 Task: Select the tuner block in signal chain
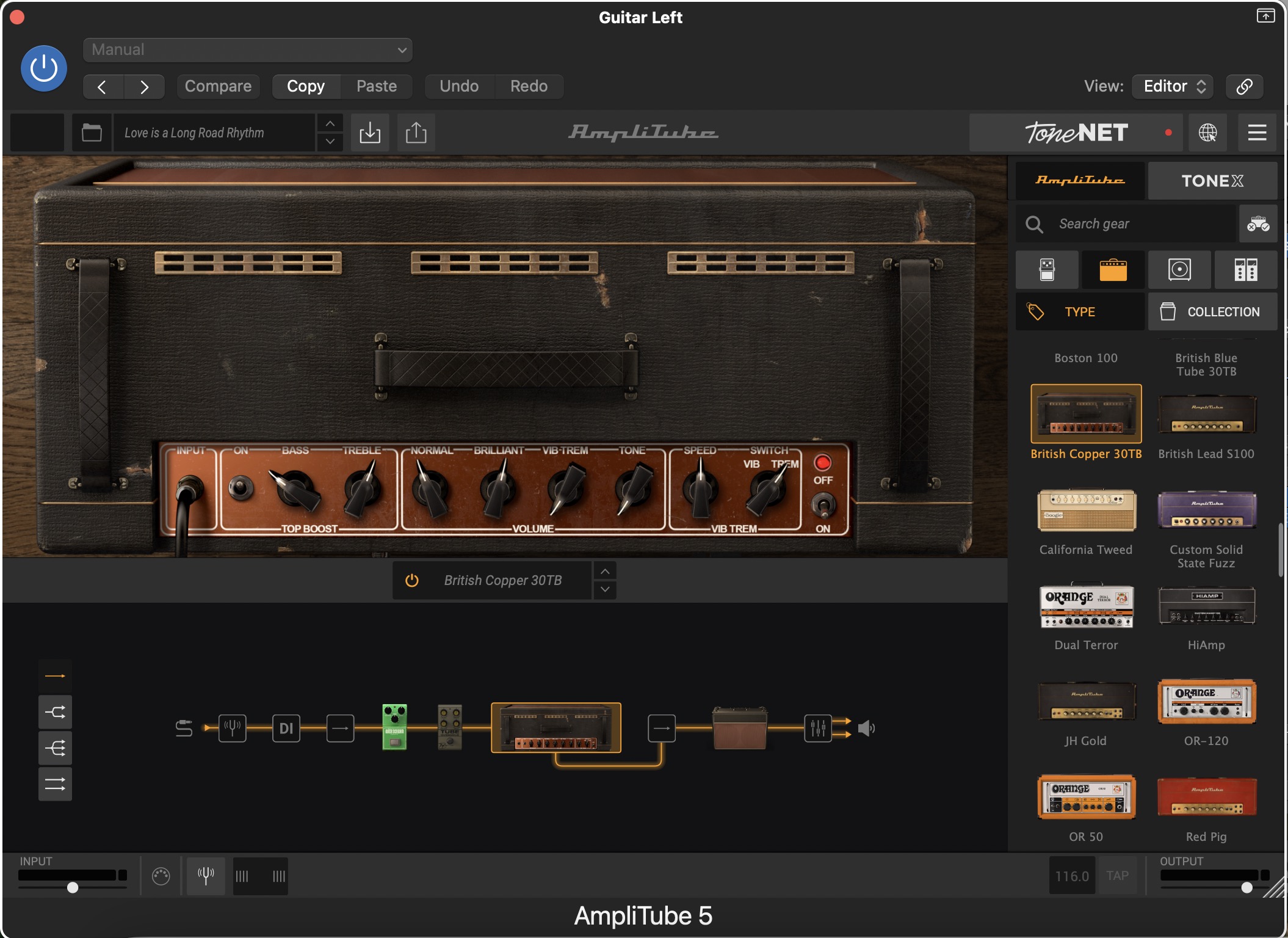tap(233, 728)
